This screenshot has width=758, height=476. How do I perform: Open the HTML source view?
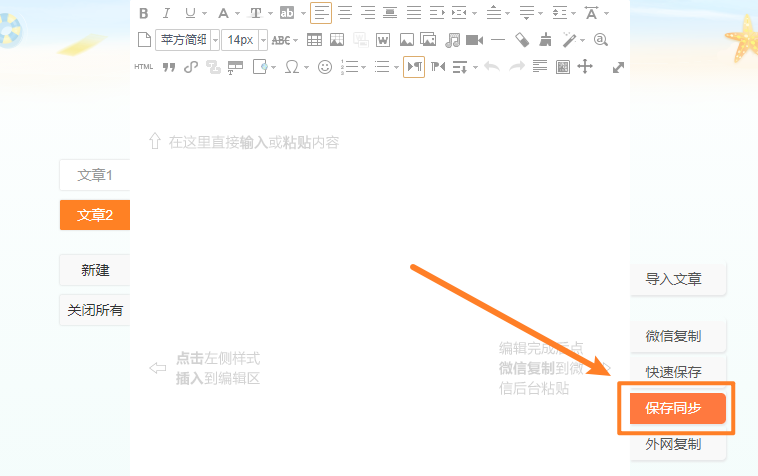click(144, 67)
